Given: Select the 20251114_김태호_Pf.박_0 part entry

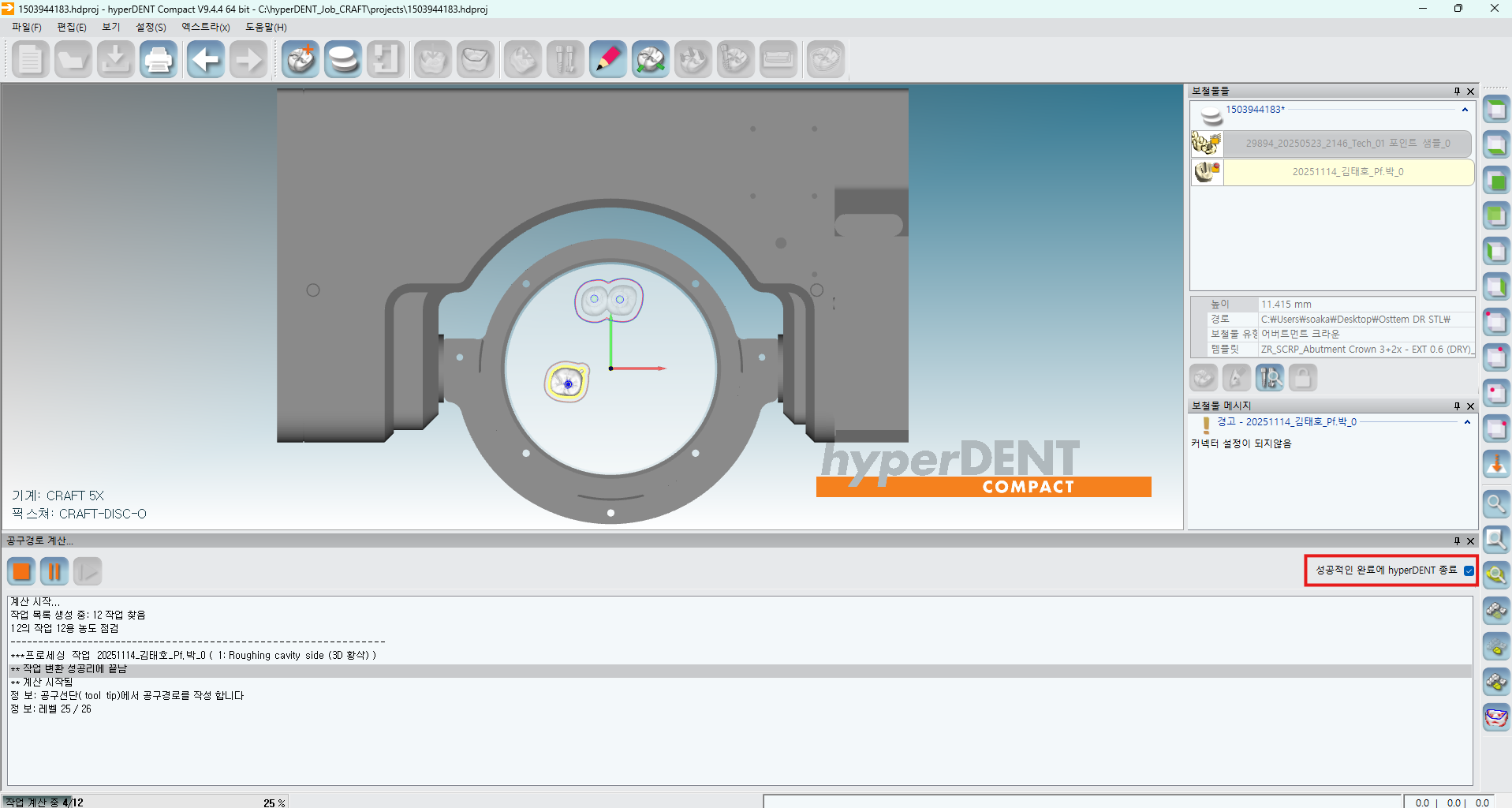Looking at the screenshot, I should click(x=1347, y=172).
